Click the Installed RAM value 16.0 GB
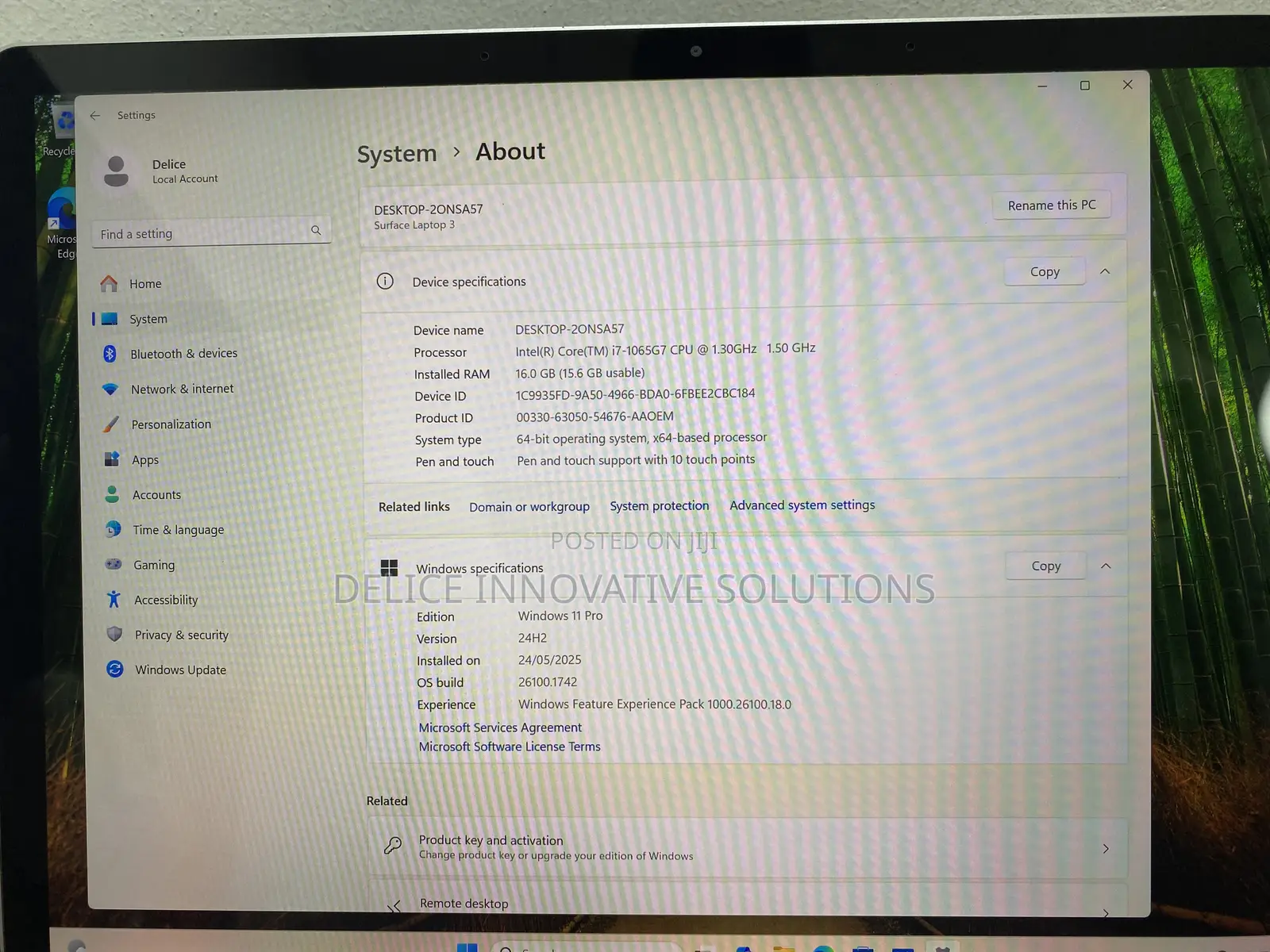The width and height of the screenshot is (1270, 952). point(579,373)
